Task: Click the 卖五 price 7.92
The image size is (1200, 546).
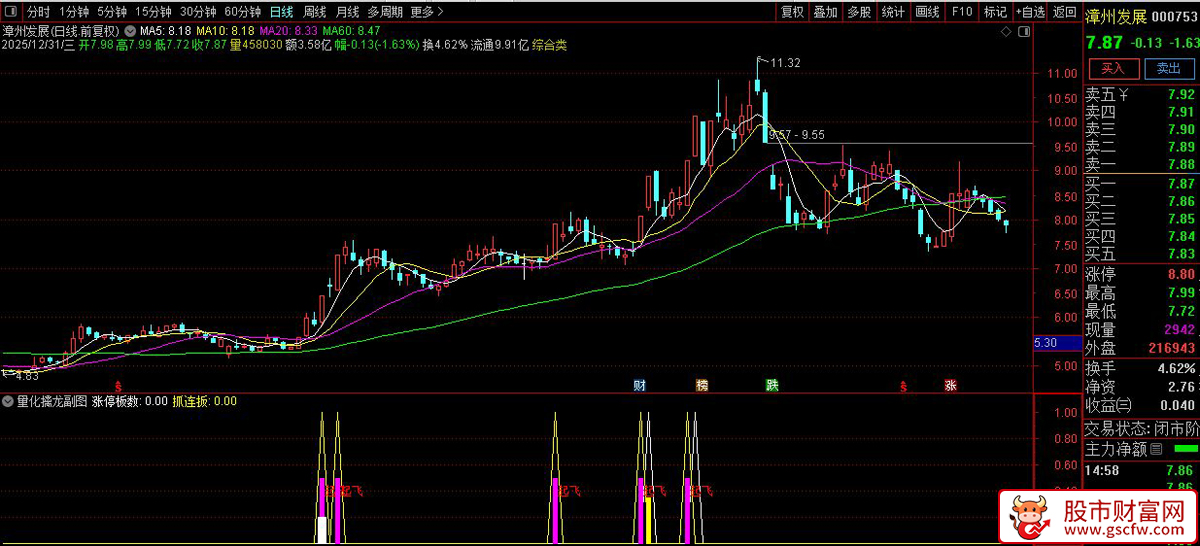Action: (1180, 96)
